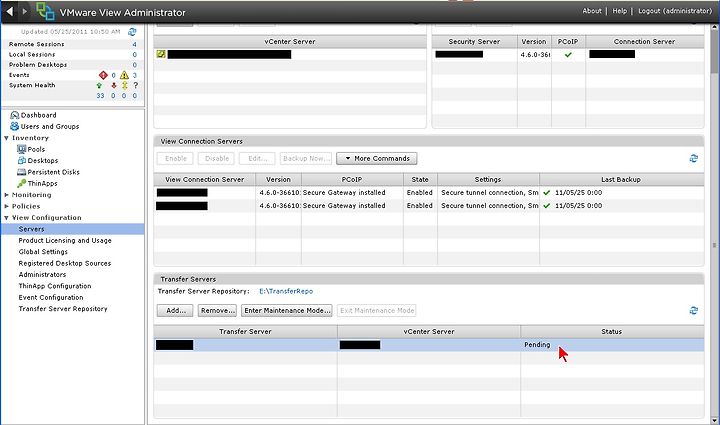The height and width of the screenshot is (425, 720).
Task: Click the Disable connection server button
Action: 216,158
